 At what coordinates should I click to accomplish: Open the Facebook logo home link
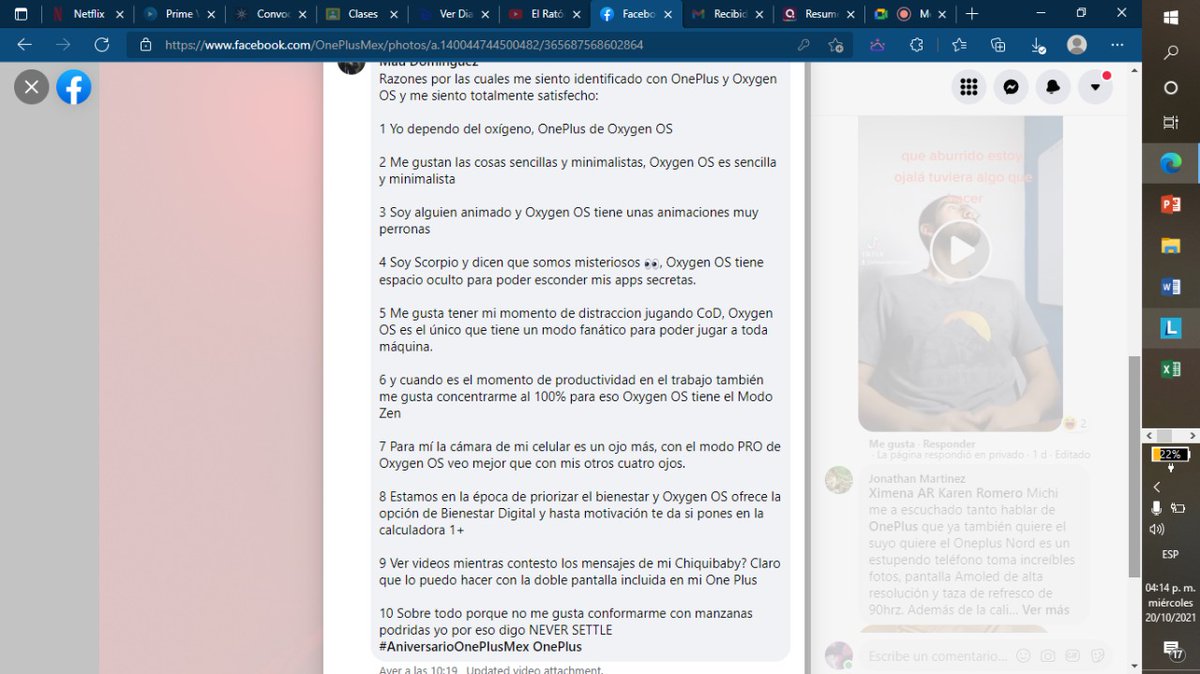pyautogui.click(x=74, y=87)
